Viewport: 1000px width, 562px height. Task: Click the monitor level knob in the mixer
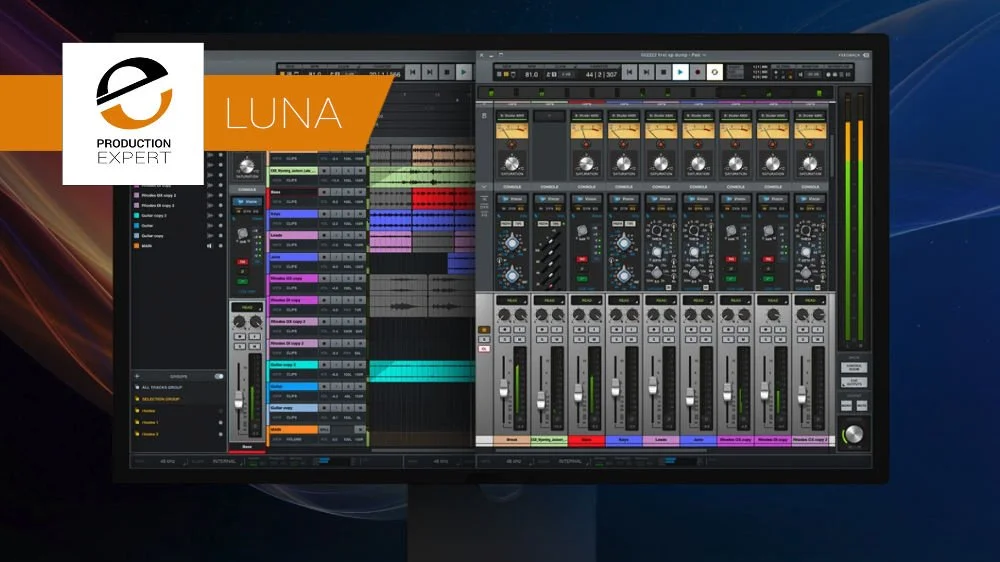853,434
